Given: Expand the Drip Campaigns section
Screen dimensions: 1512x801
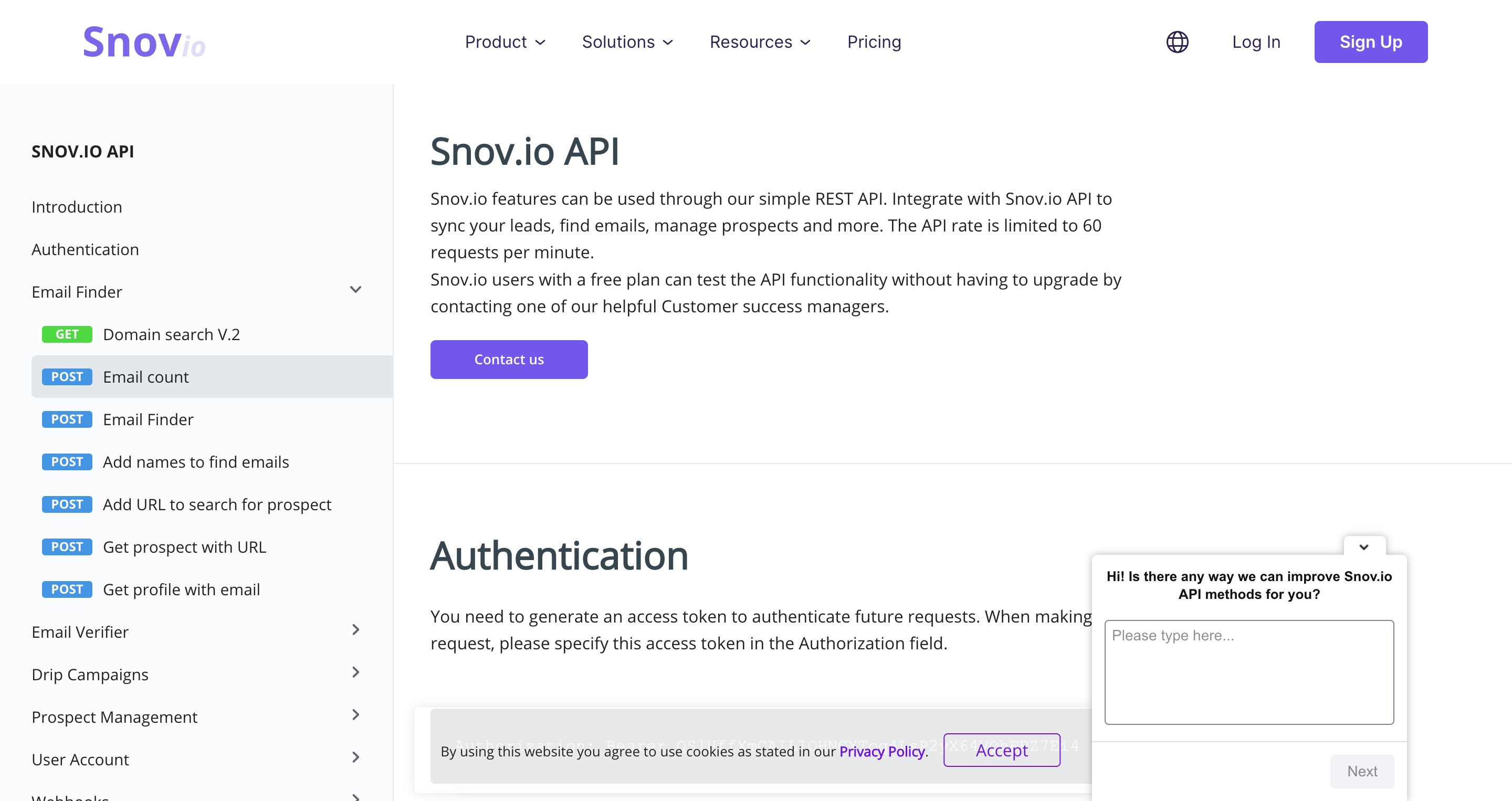Looking at the screenshot, I should tap(356, 672).
